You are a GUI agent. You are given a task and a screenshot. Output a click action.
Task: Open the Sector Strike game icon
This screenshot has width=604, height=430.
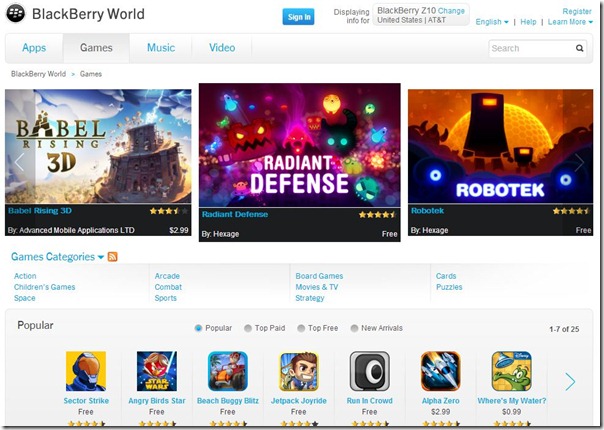click(85, 371)
